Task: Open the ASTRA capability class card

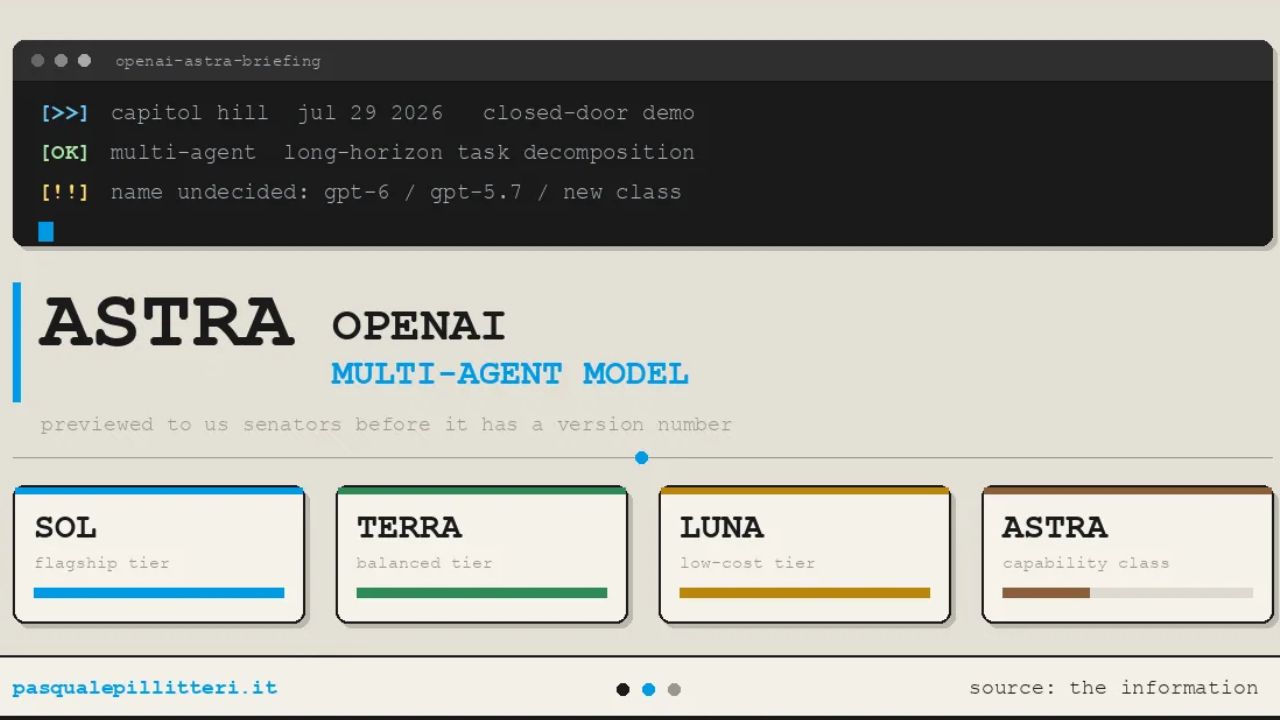Action: pos(1128,554)
